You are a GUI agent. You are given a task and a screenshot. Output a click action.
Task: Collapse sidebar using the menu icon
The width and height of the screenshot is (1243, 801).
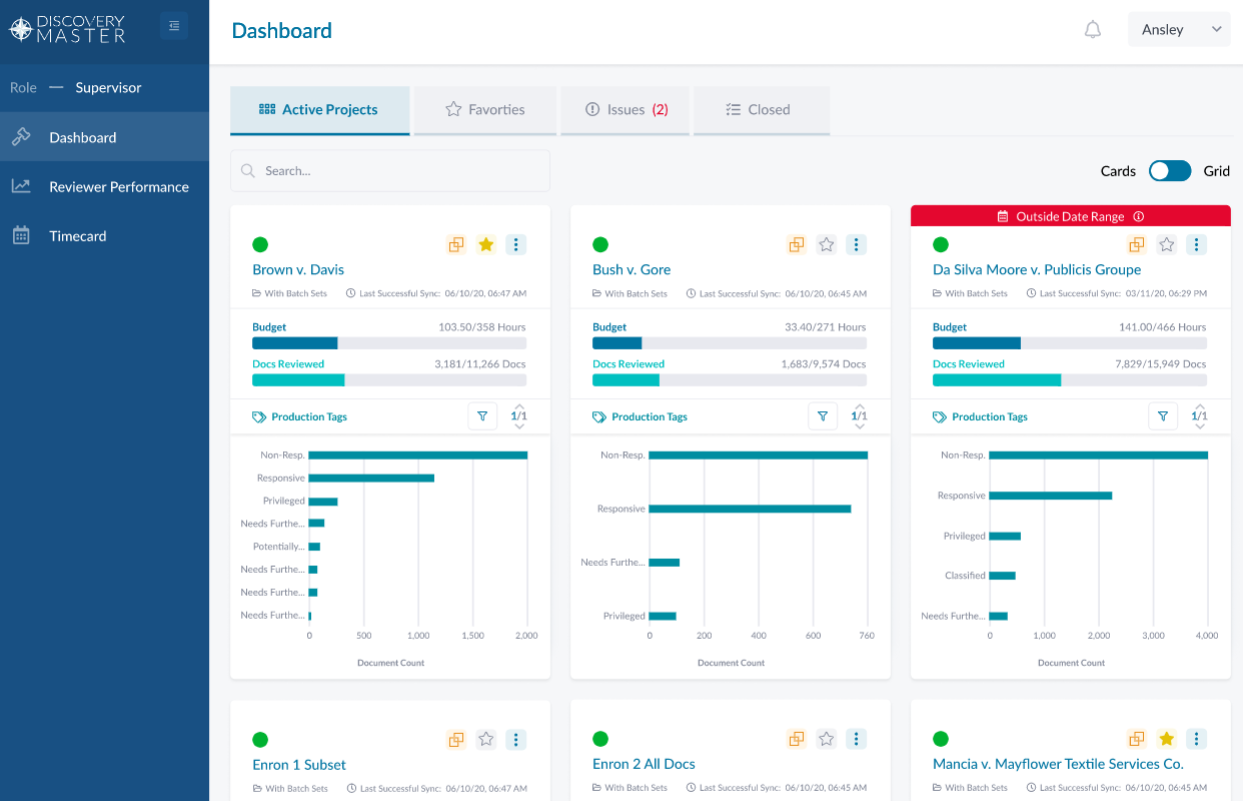point(174,26)
